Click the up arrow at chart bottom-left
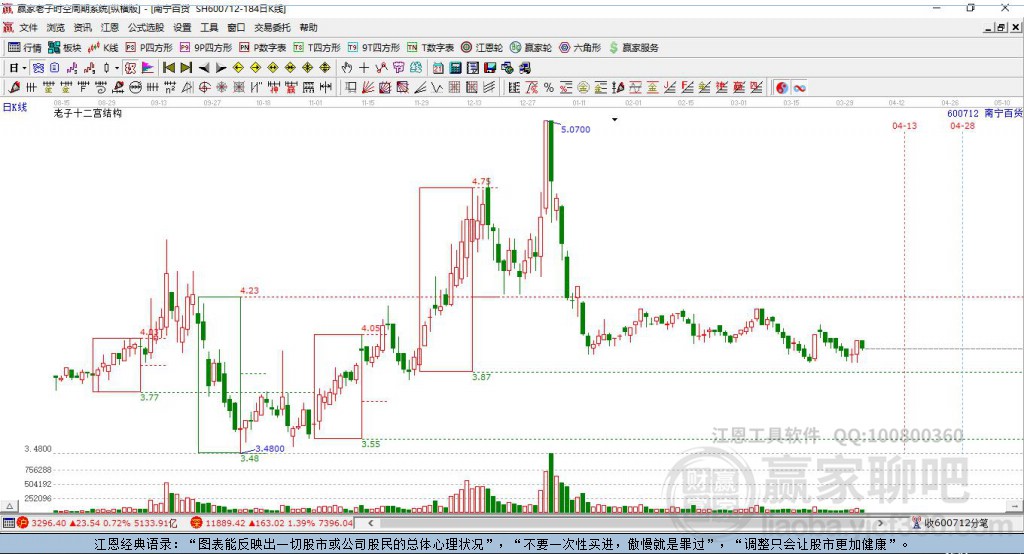This screenshot has height=554, width=1024. (x=9, y=506)
